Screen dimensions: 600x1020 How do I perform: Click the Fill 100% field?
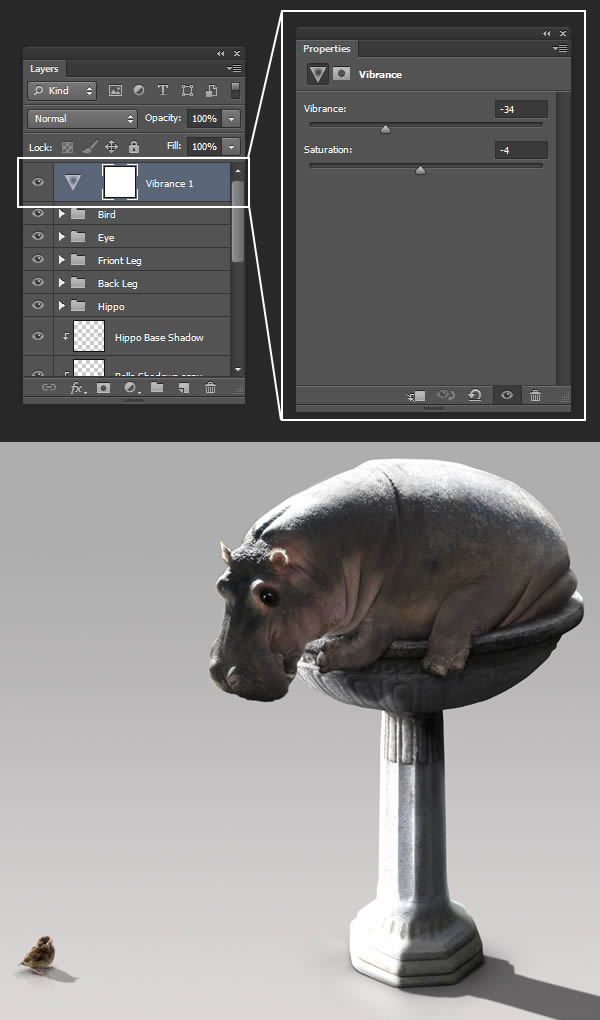tap(205, 146)
